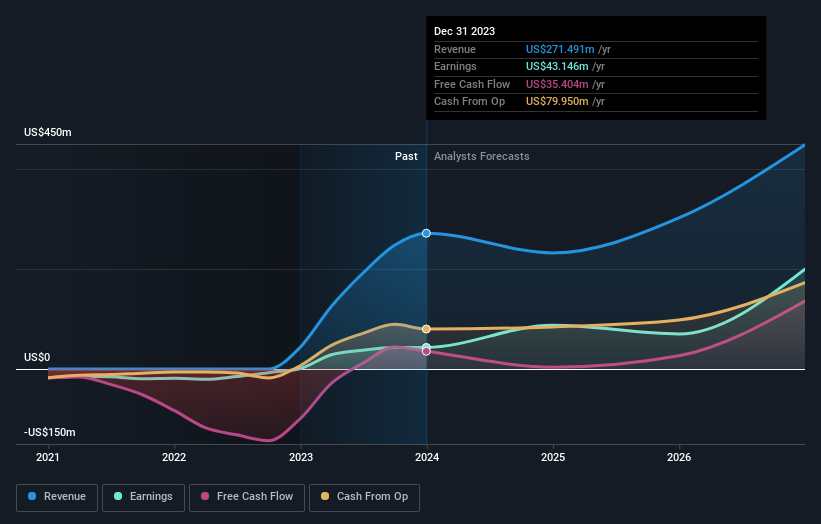Click the 2023 x-axis label
The width and height of the screenshot is (821, 524).
coord(301,458)
